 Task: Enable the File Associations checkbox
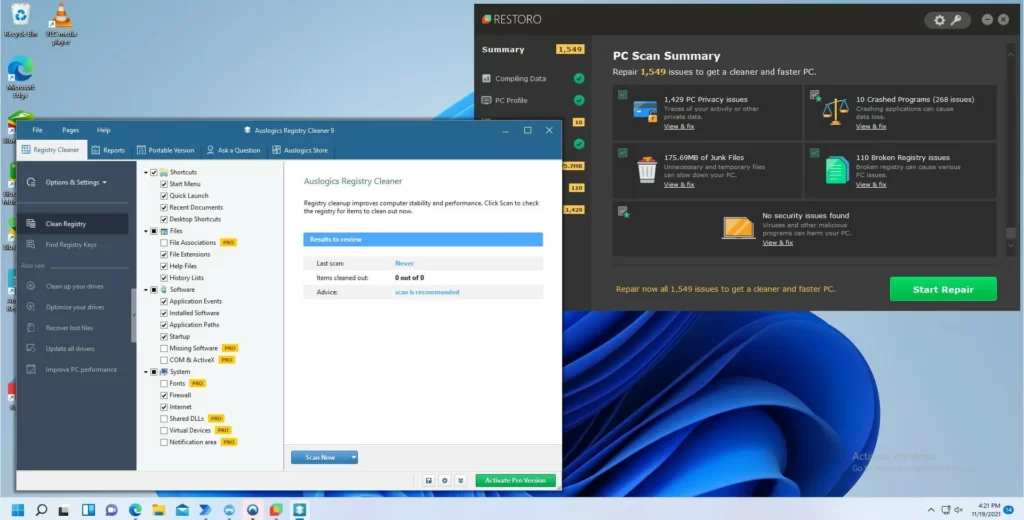pyautogui.click(x=164, y=243)
